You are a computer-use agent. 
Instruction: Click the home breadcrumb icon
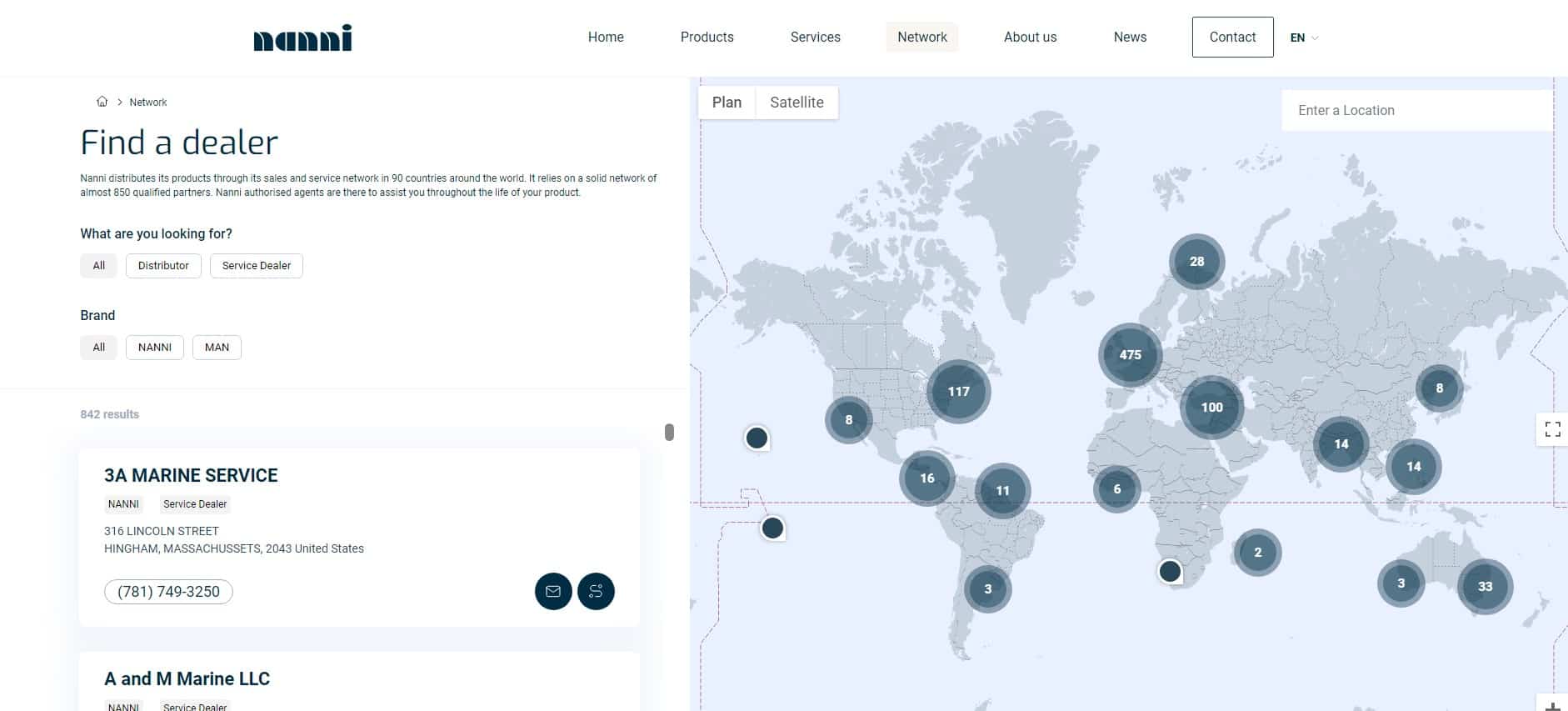(102, 102)
